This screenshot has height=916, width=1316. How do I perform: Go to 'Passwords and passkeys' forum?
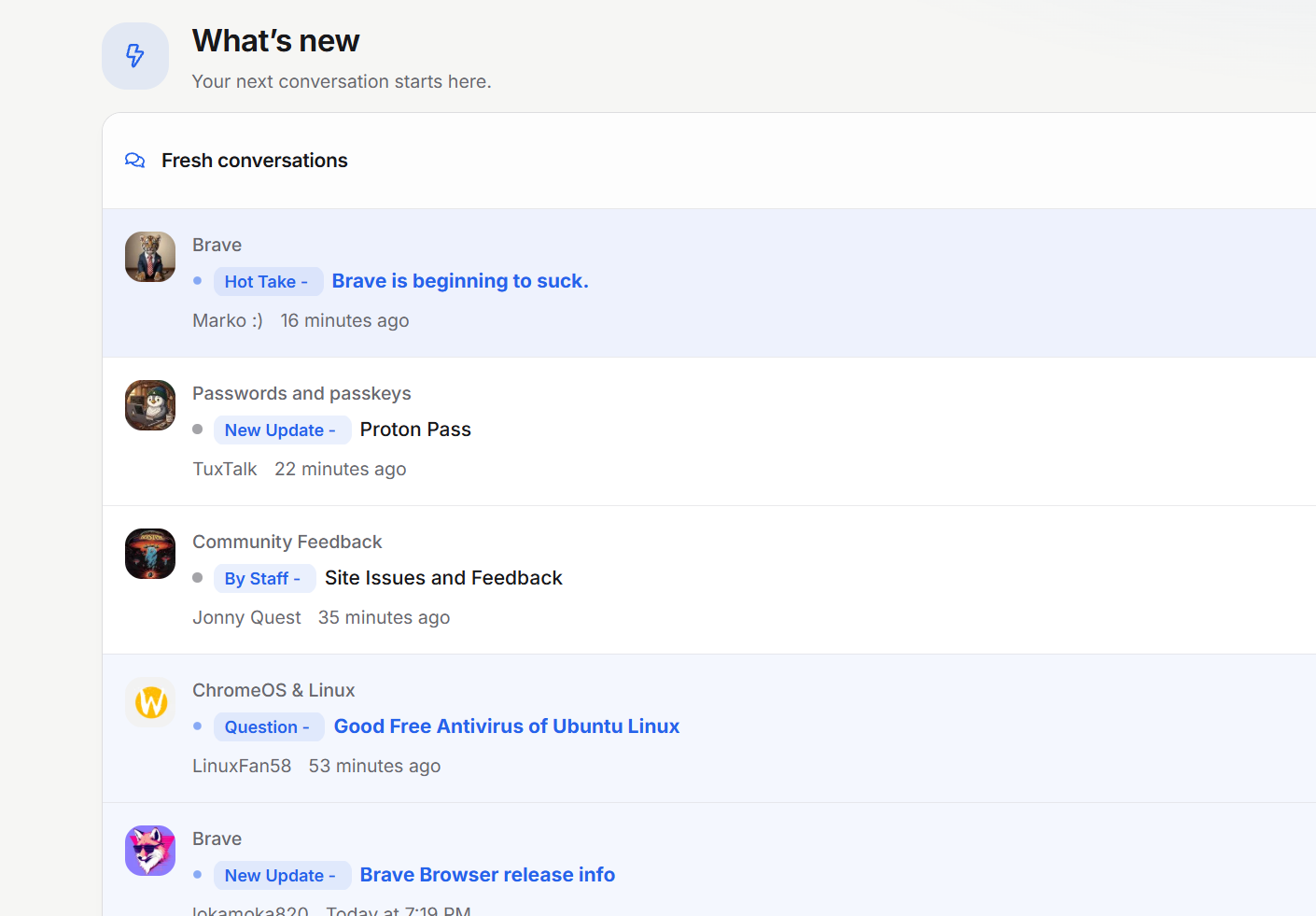pos(301,393)
